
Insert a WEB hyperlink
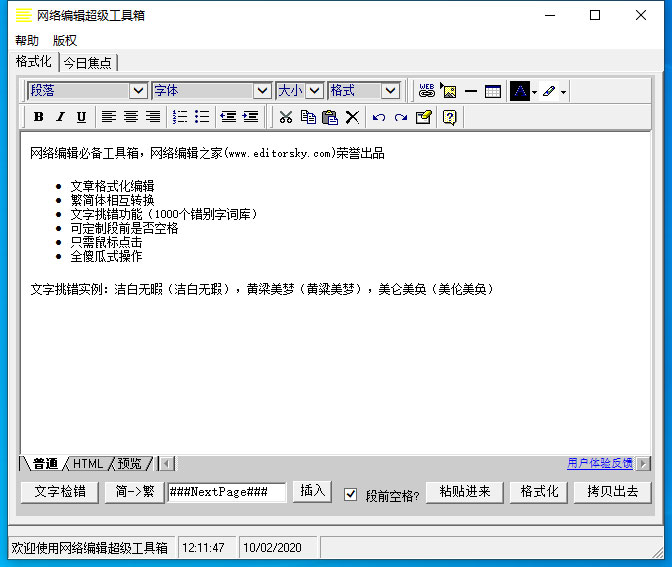[x=427, y=91]
